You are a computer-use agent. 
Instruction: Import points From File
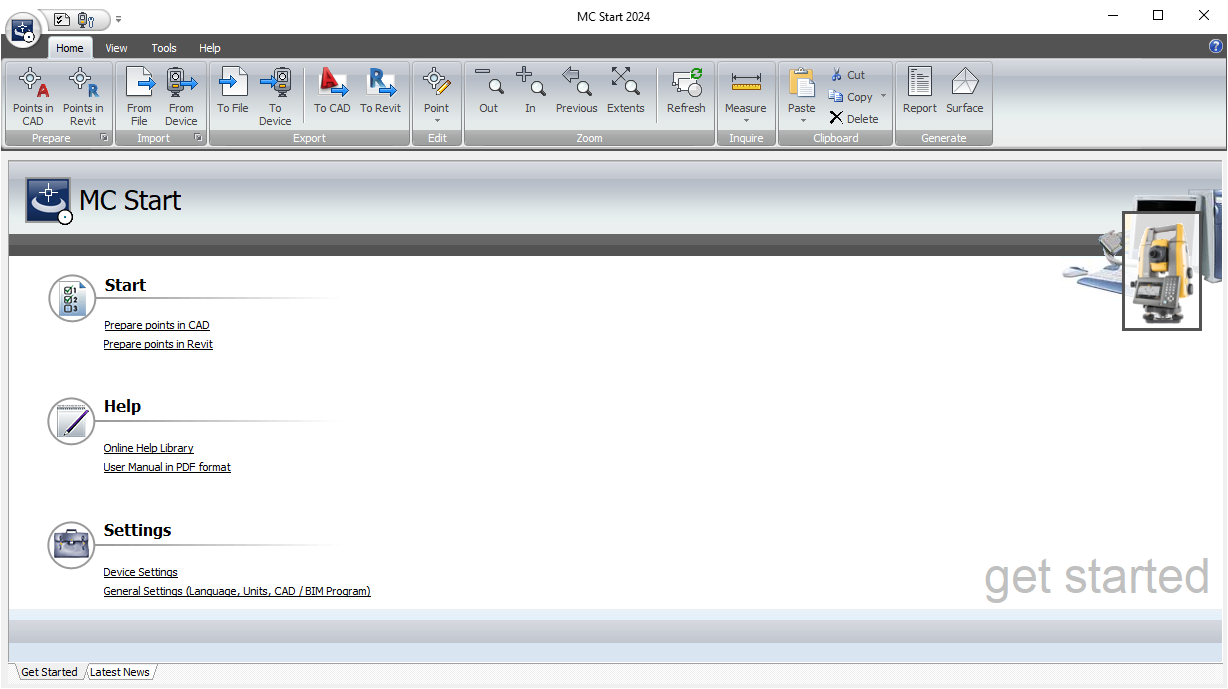[140, 97]
